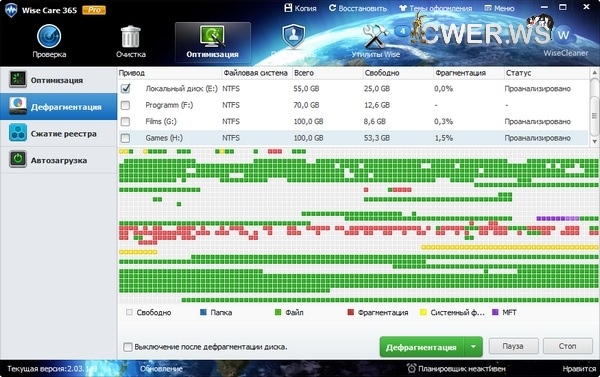The width and height of the screenshot is (600, 377).
Task: Open Утилиты Wise tools icon
Action: (375, 36)
